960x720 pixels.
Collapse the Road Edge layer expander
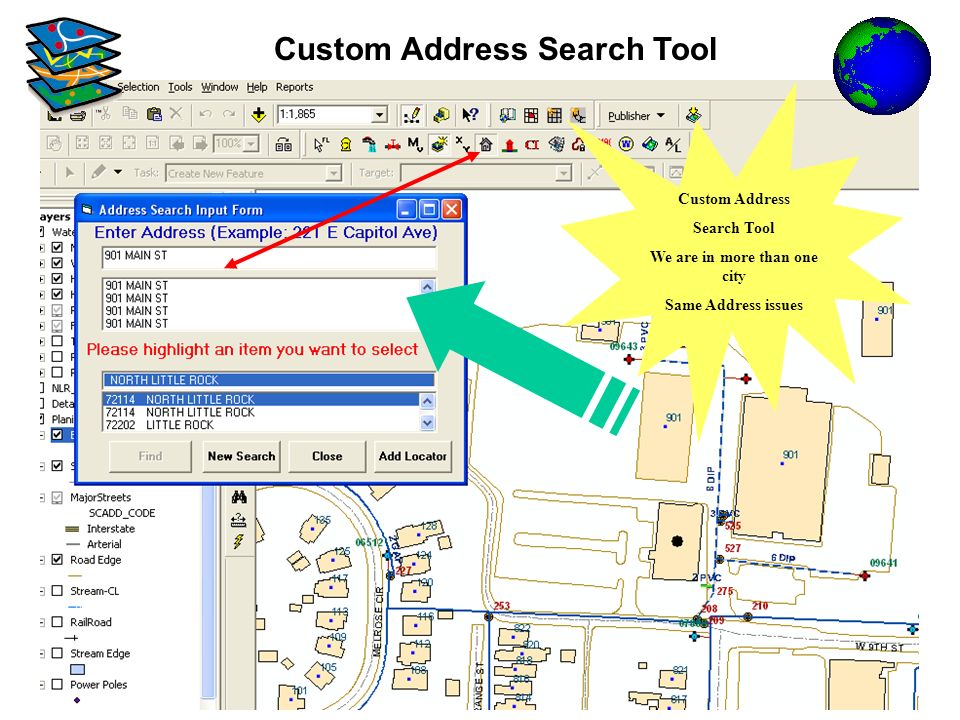click(42, 560)
